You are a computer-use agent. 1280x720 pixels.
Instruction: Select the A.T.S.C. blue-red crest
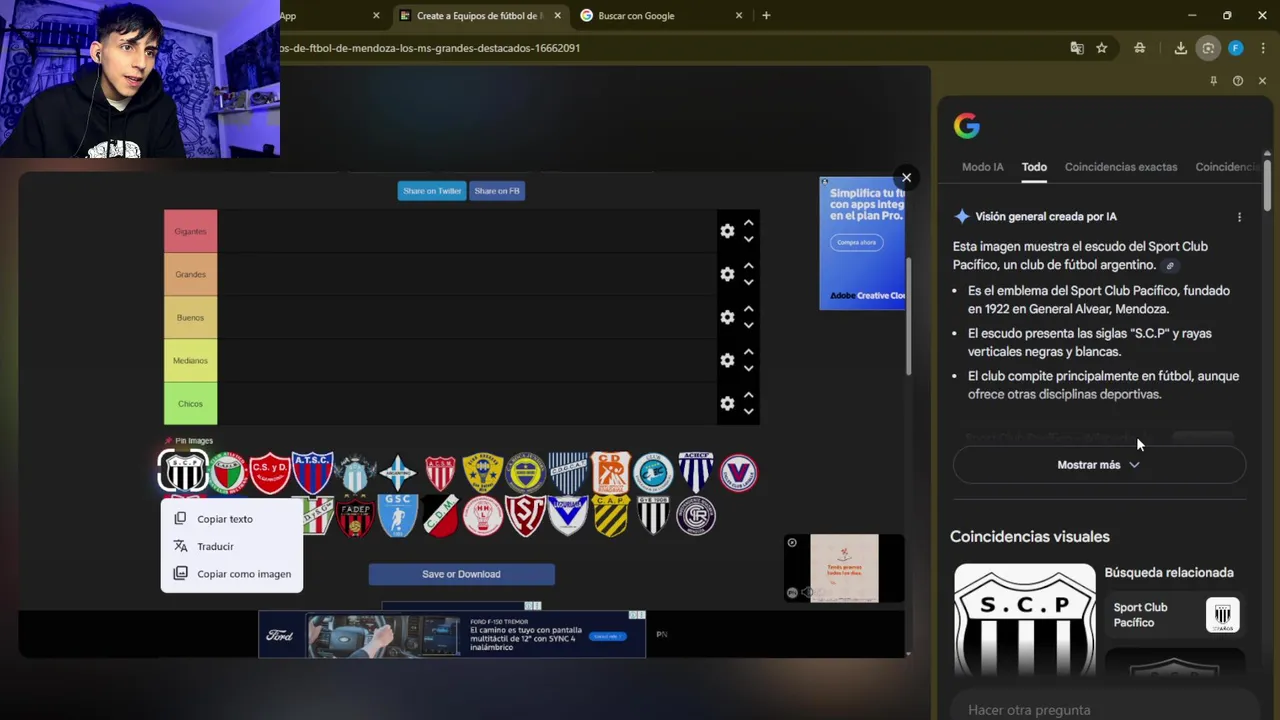click(x=312, y=473)
